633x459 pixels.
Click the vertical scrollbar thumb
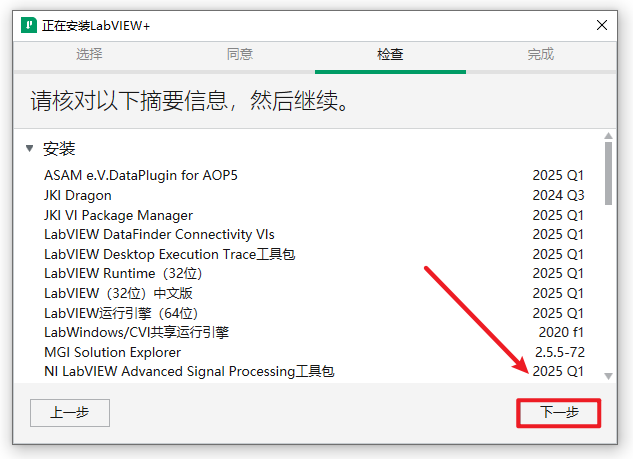[608, 172]
